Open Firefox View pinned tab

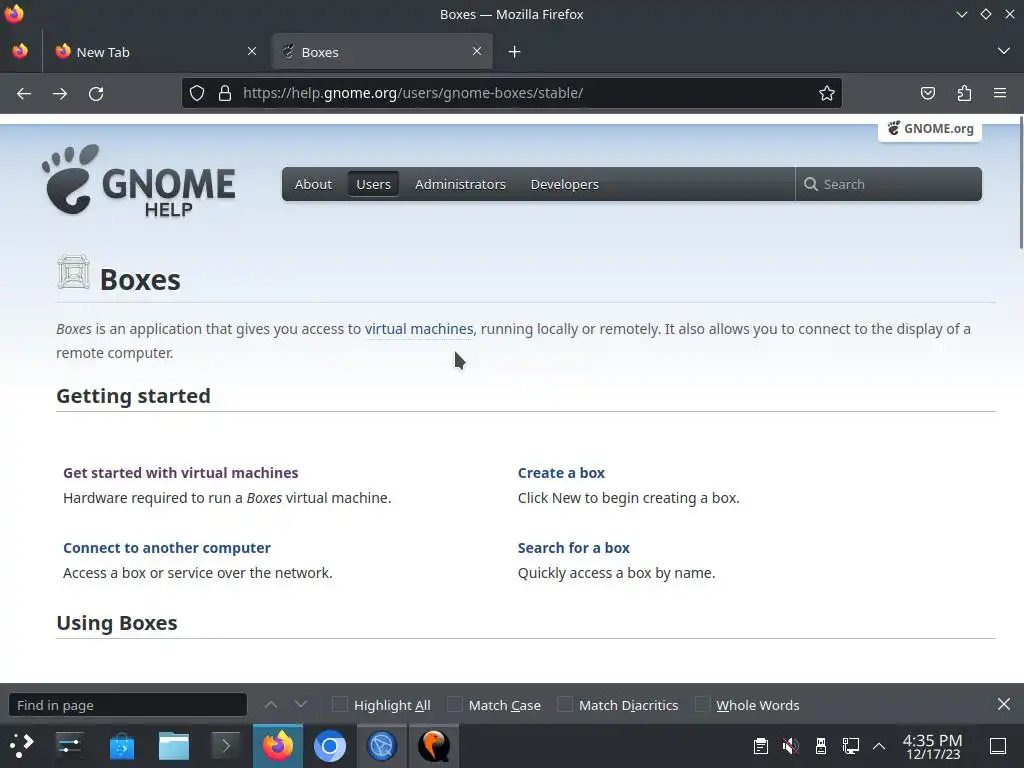point(20,52)
